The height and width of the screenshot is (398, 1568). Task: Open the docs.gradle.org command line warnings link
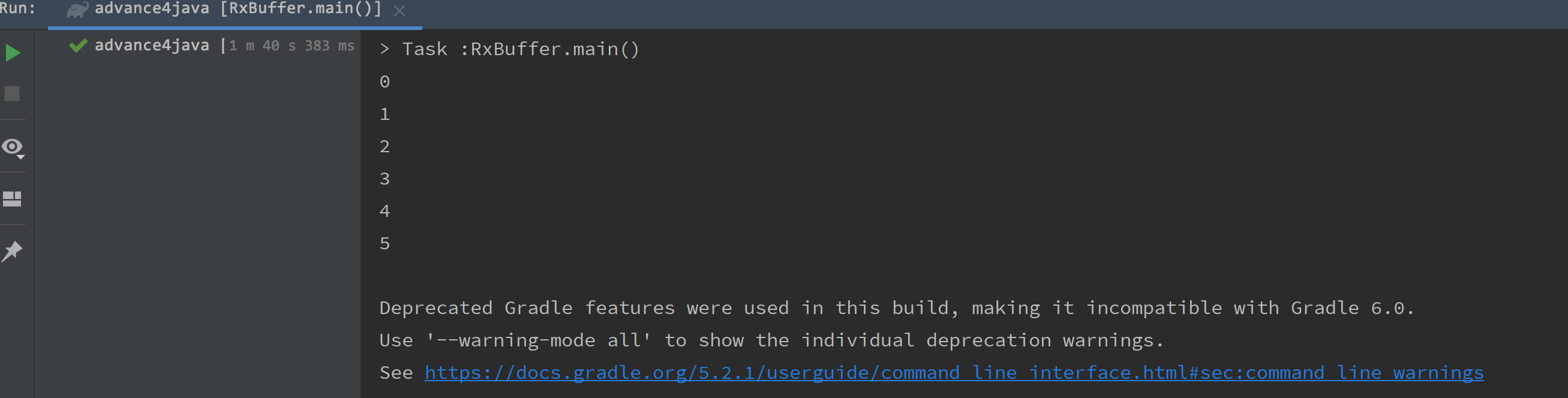tap(954, 372)
